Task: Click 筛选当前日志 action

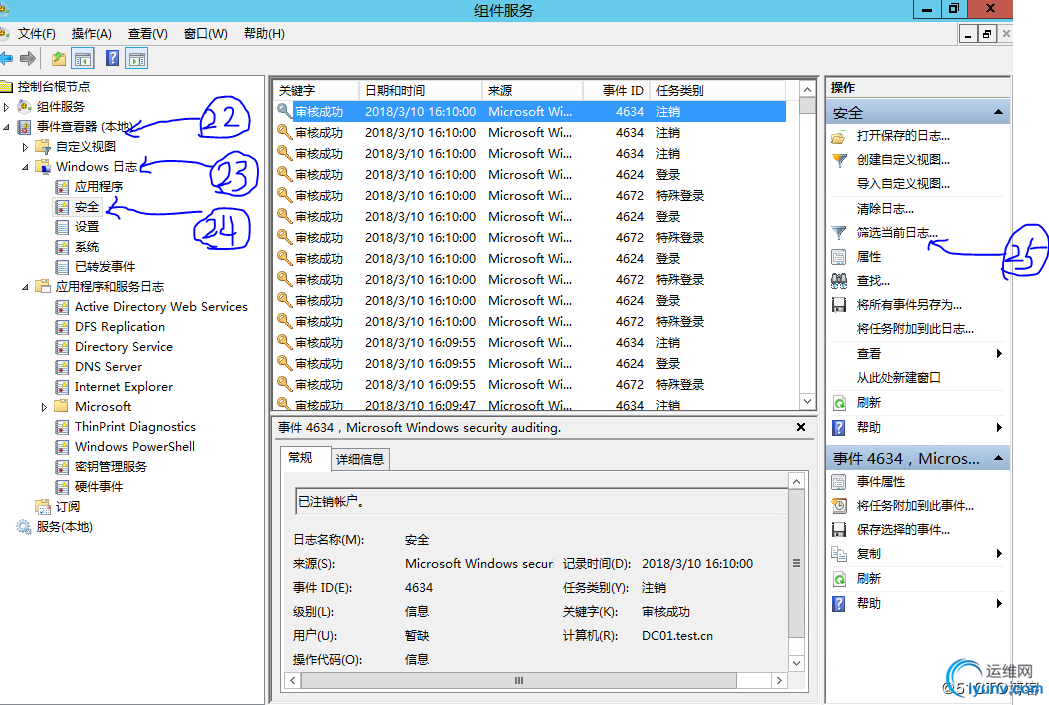Action: 896,233
